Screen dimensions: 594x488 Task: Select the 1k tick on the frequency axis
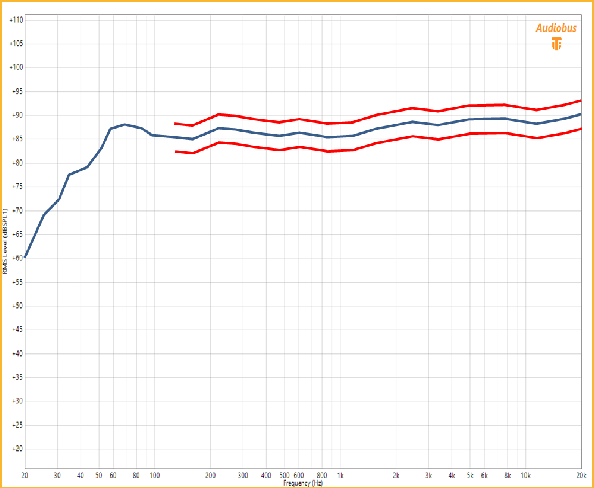[340, 475]
